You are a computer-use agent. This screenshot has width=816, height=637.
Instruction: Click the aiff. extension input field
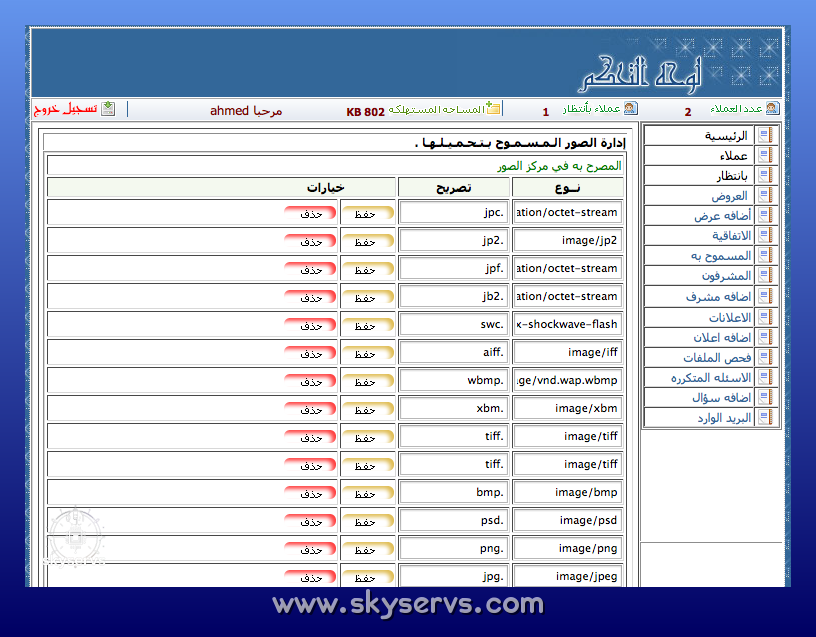tap(453, 352)
